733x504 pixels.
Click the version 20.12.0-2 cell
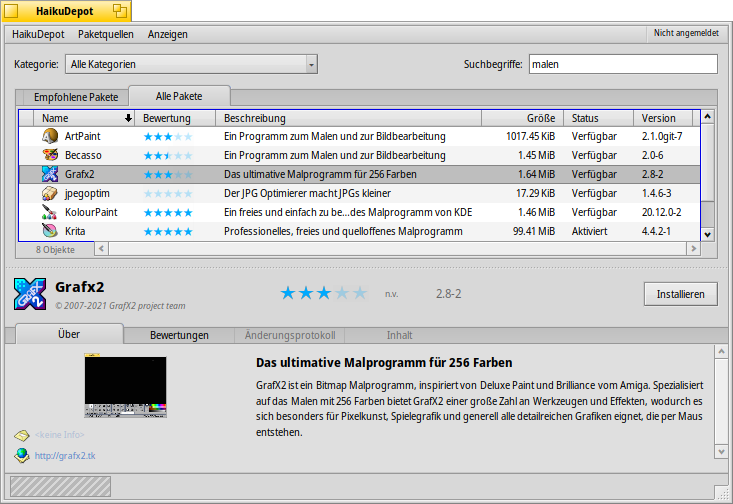(661, 212)
